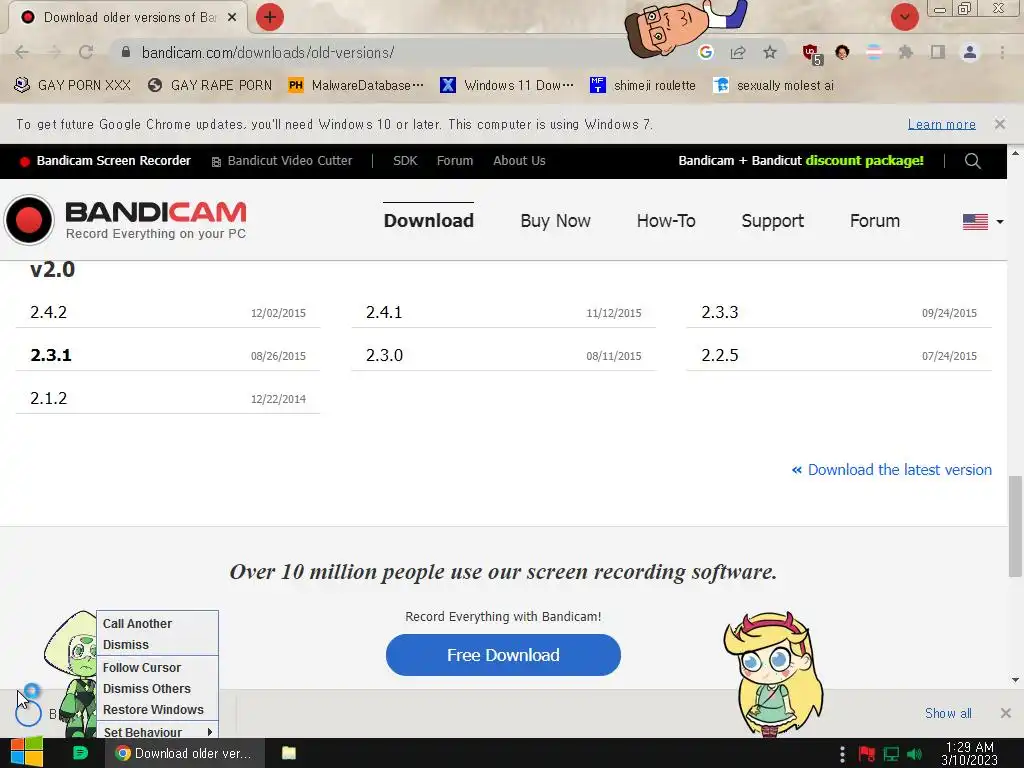Open the Bandicam site search magnifier
1024x768 pixels.
[972, 161]
